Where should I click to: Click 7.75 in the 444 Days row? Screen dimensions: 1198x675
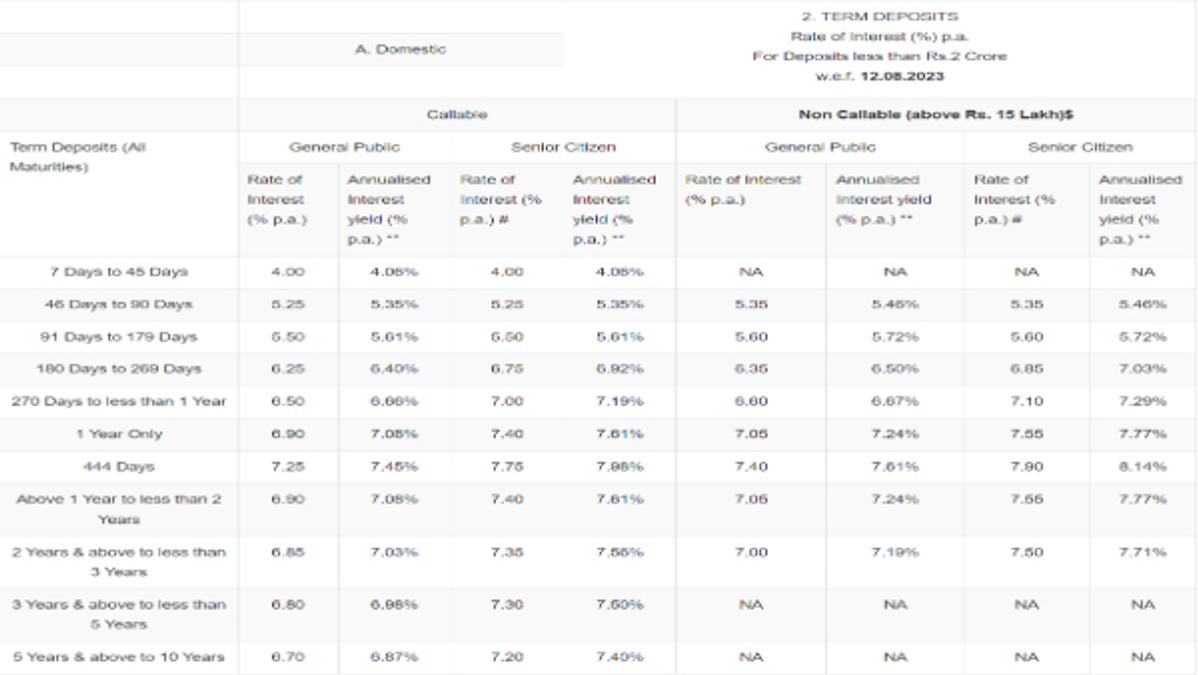coord(507,466)
